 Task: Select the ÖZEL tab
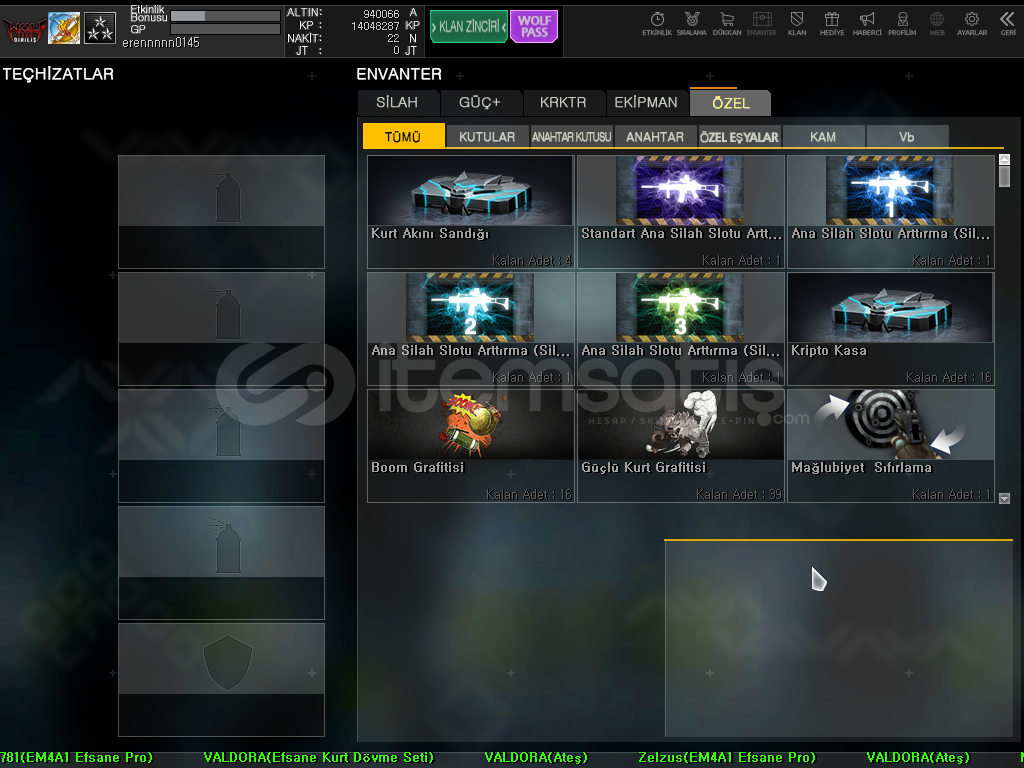point(731,103)
